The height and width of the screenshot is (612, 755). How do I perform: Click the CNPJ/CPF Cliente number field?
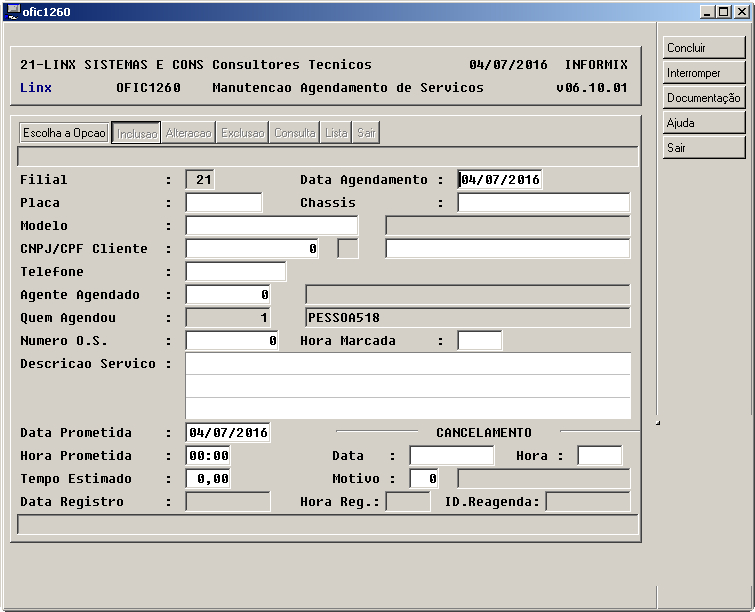[252, 249]
